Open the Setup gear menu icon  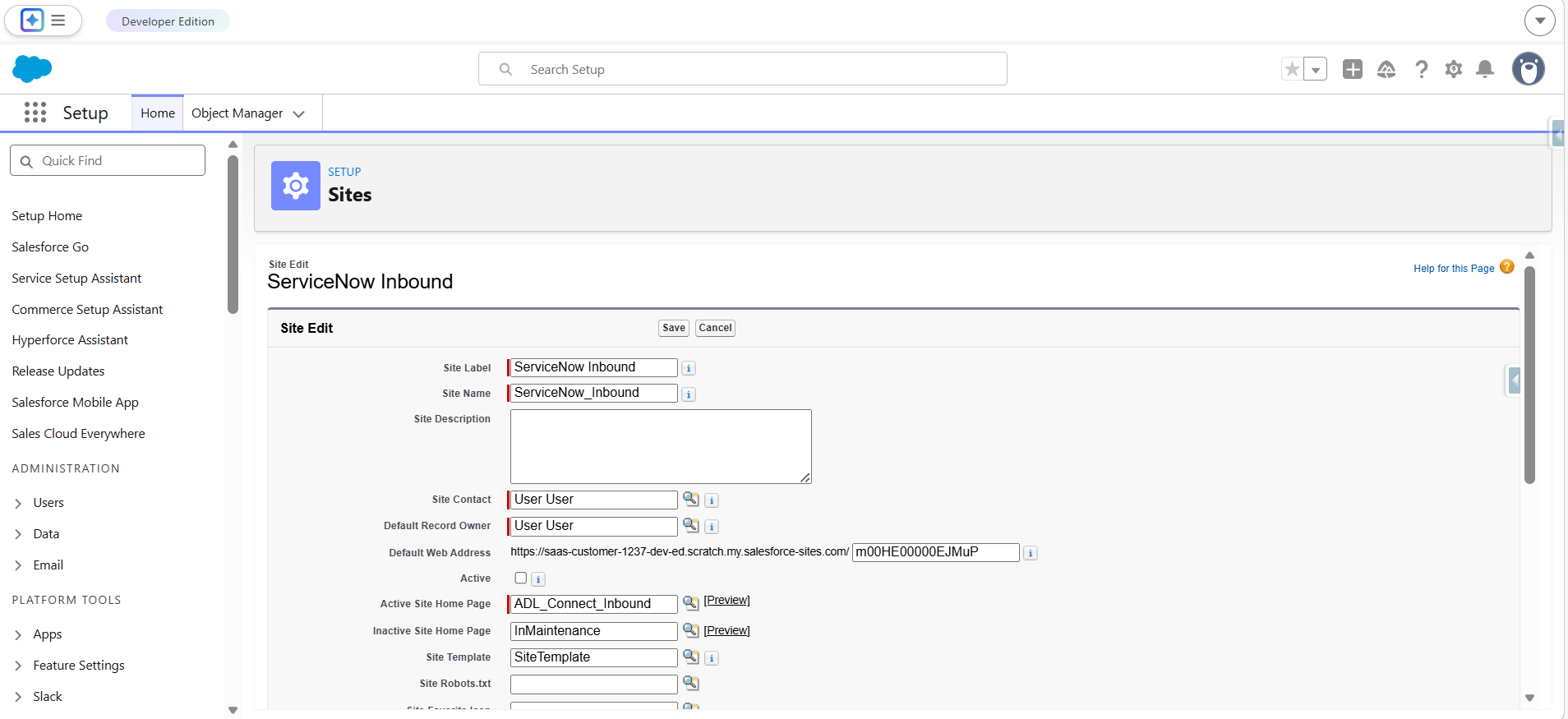tap(1454, 69)
